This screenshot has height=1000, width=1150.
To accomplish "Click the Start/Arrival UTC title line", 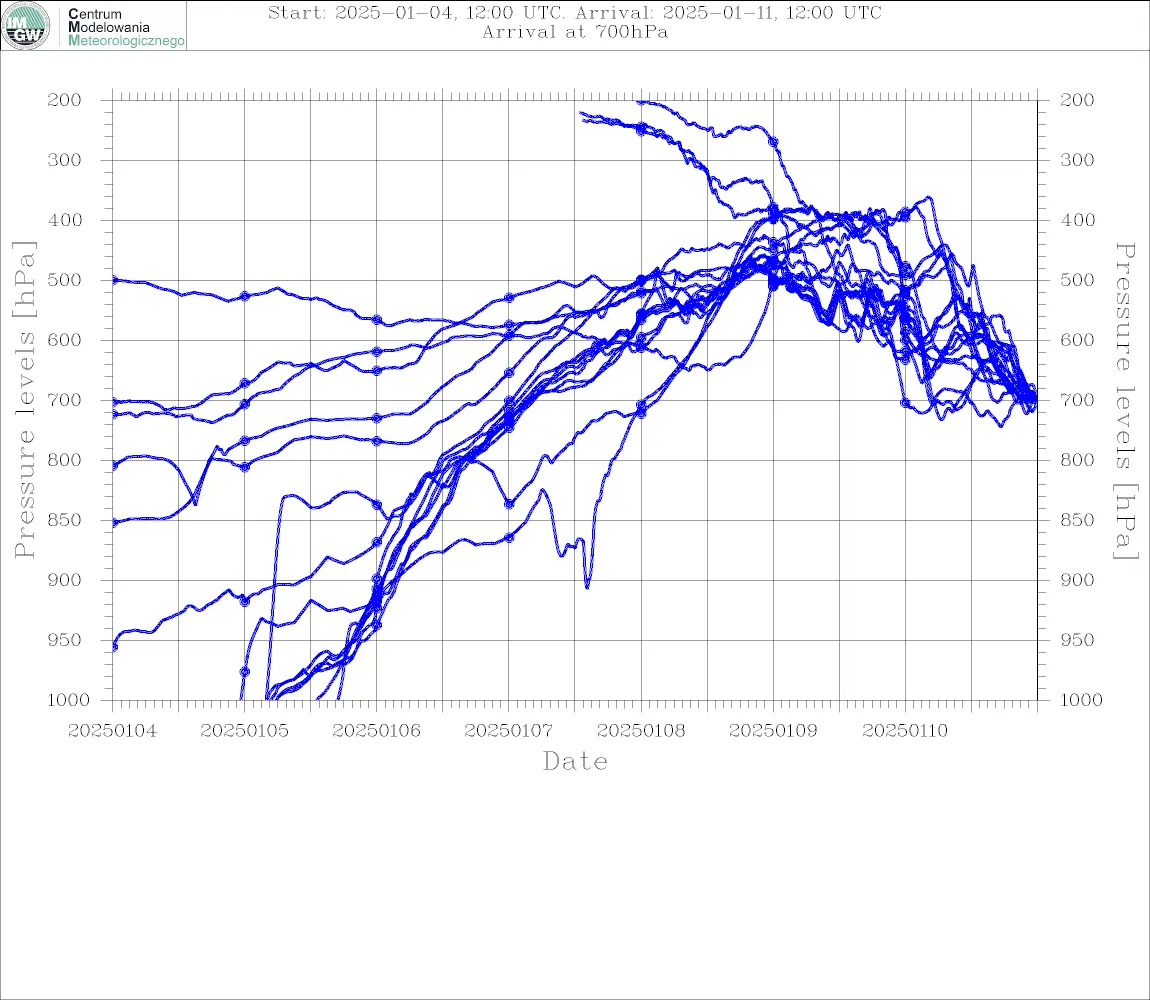I will click(574, 12).
